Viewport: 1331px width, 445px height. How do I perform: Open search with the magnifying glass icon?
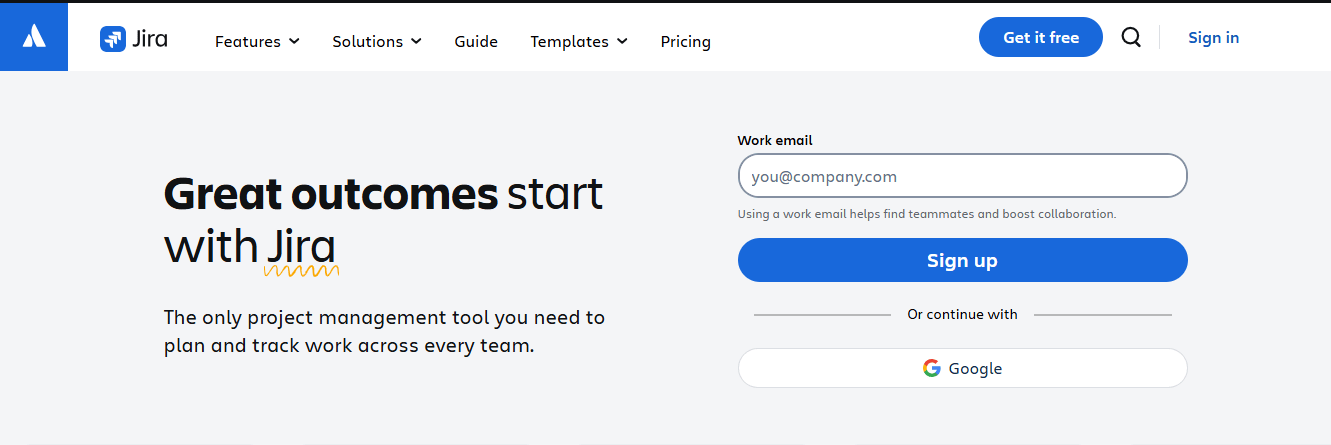click(x=1131, y=37)
